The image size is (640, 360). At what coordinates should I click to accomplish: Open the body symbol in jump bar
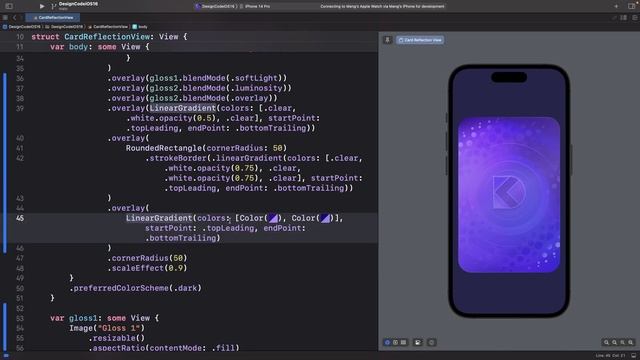(140, 27)
